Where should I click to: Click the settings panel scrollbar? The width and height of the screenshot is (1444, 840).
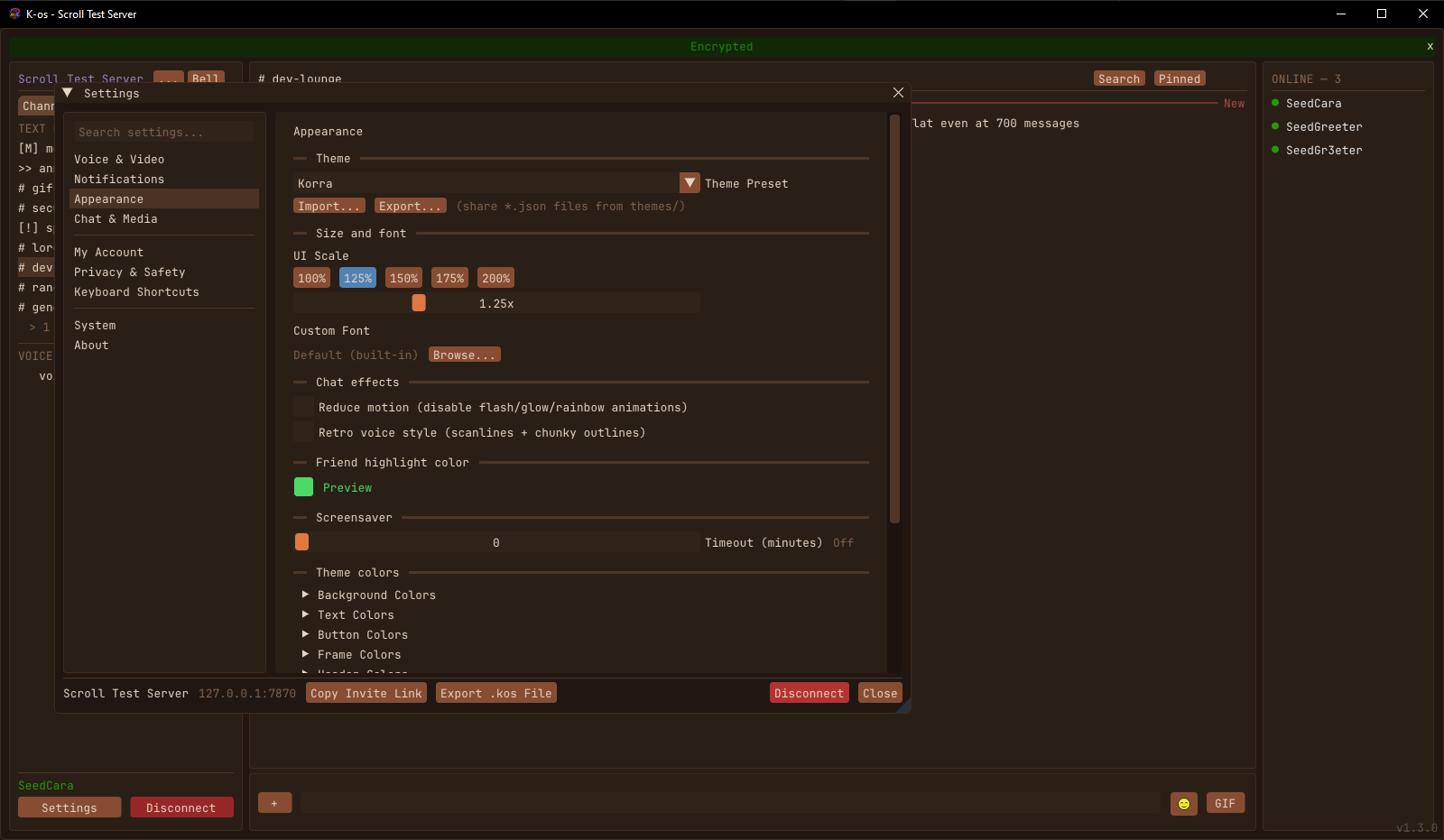(894, 318)
